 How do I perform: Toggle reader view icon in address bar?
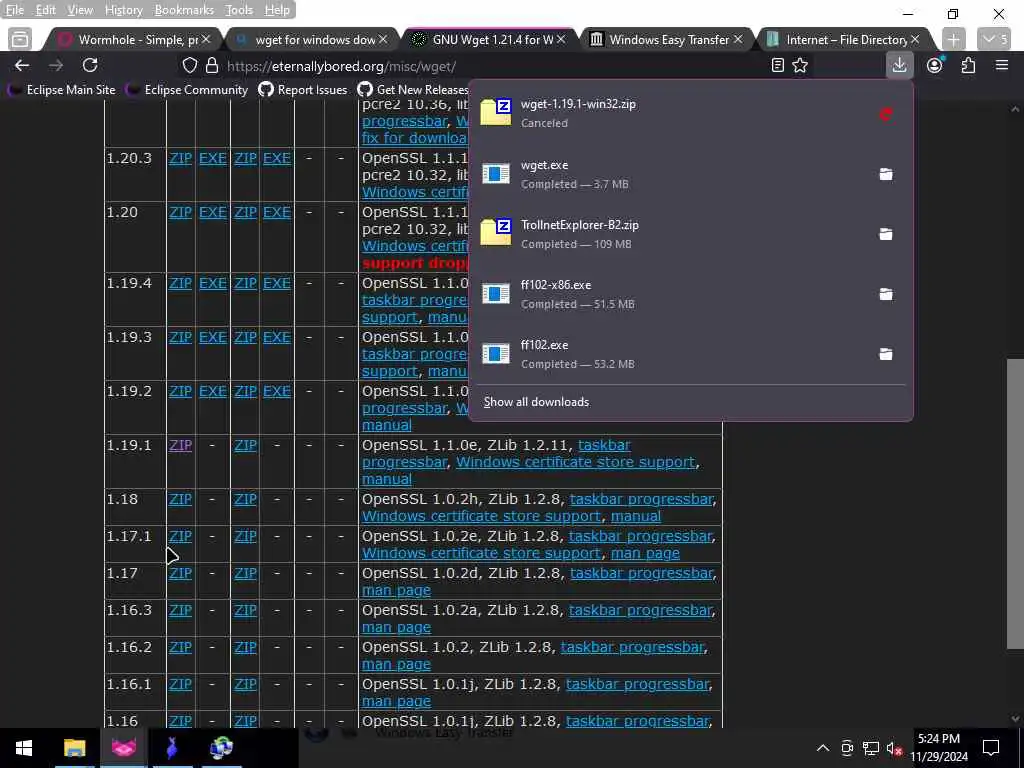(x=777, y=65)
